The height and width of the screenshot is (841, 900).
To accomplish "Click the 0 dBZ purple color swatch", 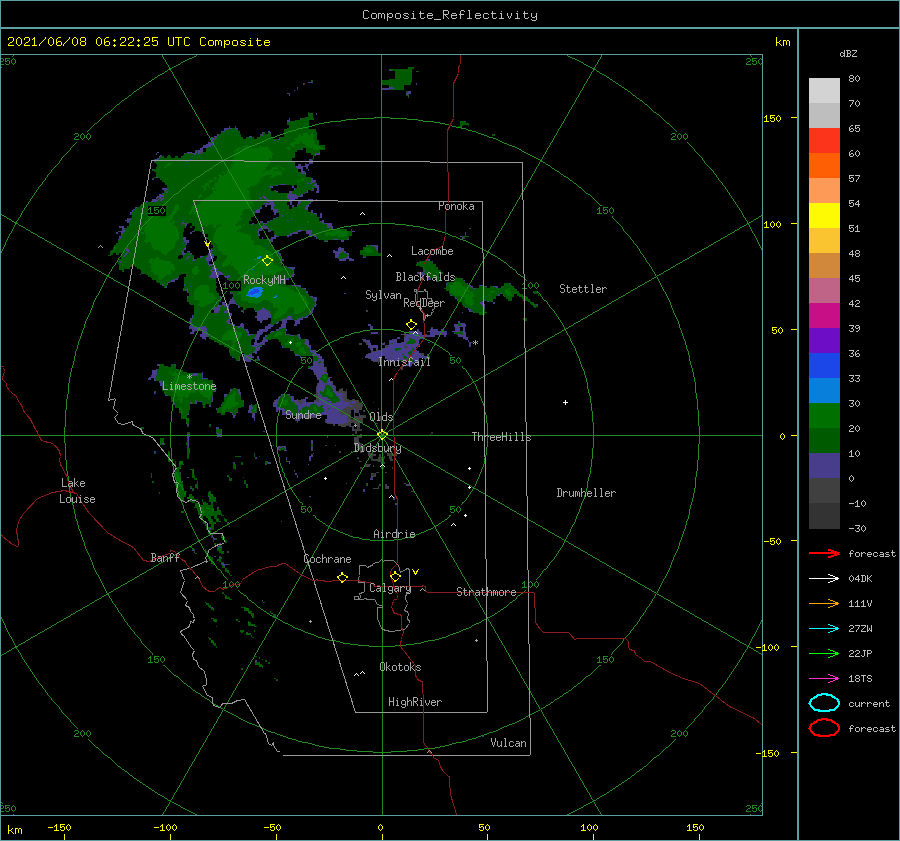I will pyautogui.click(x=824, y=466).
